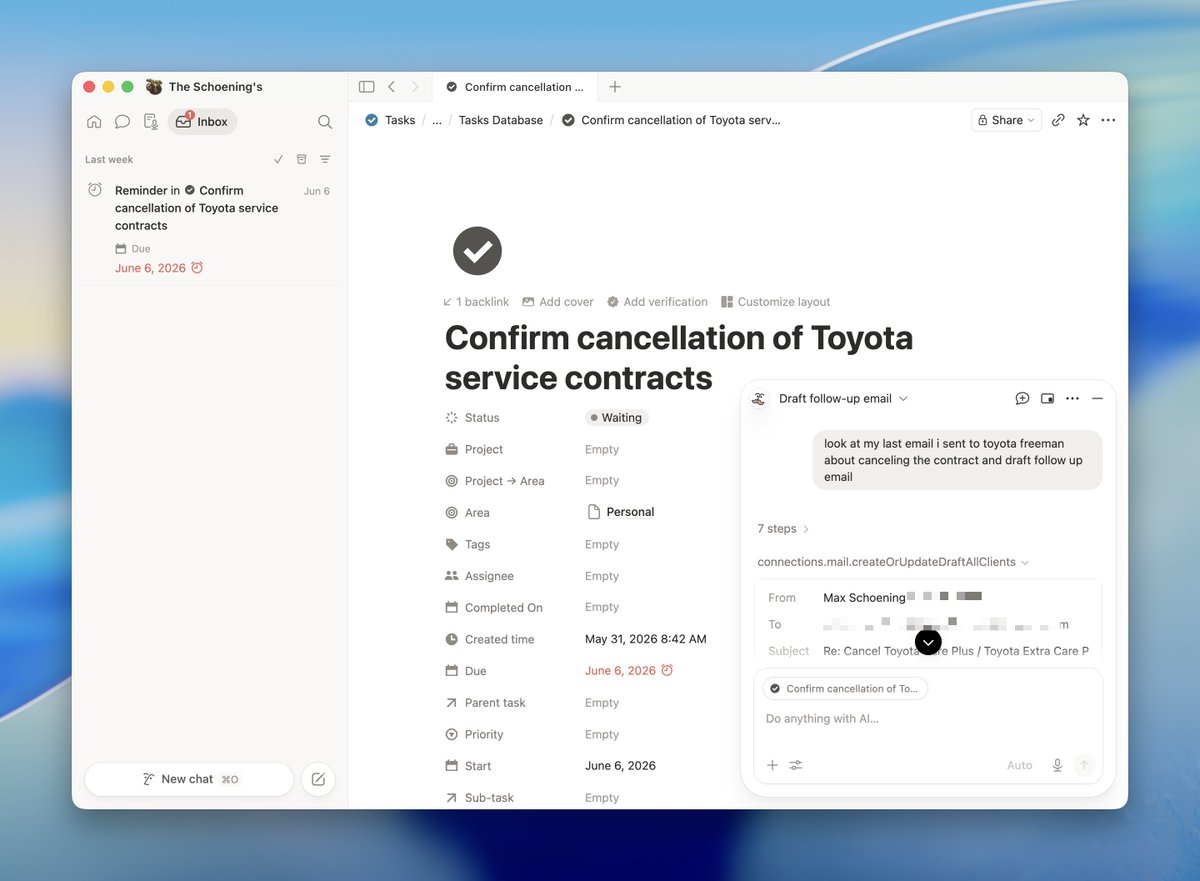The image size is (1200, 881).
Task: Open the Personal area page
Action: tap(620, 512)
